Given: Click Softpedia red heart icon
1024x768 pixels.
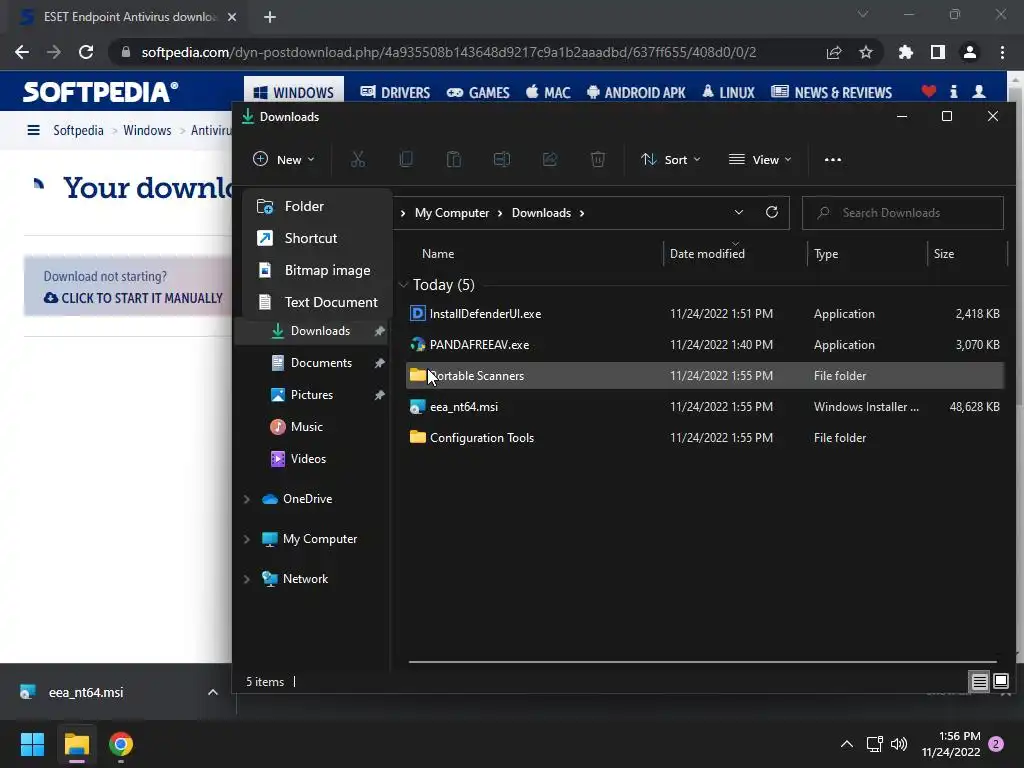Looking at the screenshot, I should [x=929, y=91].
